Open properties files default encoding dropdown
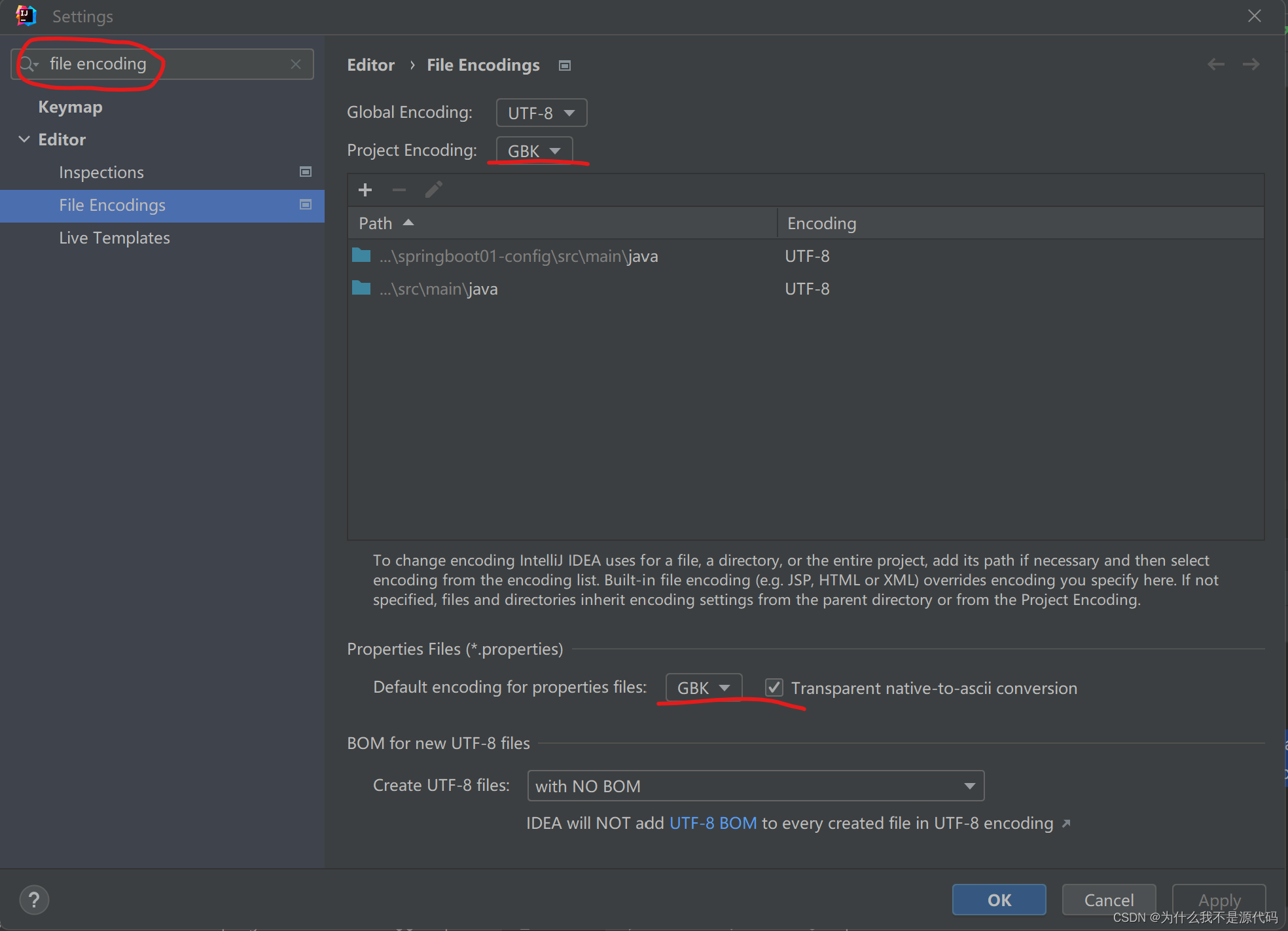 tap(704, 687)
